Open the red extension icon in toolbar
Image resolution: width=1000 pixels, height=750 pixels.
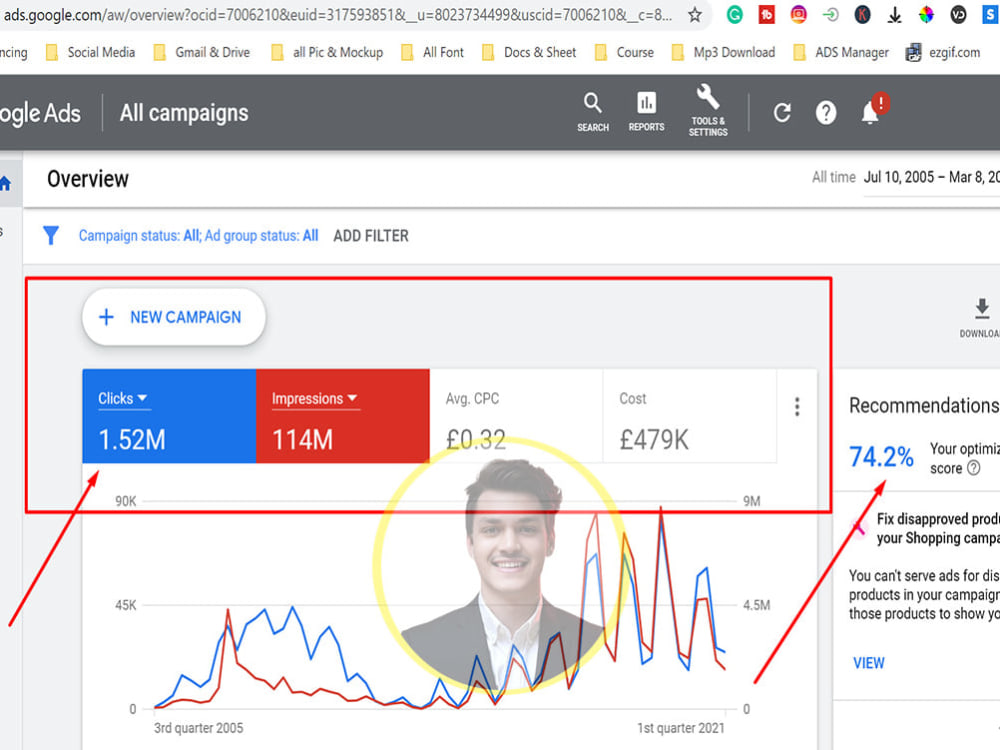(767, 15)
